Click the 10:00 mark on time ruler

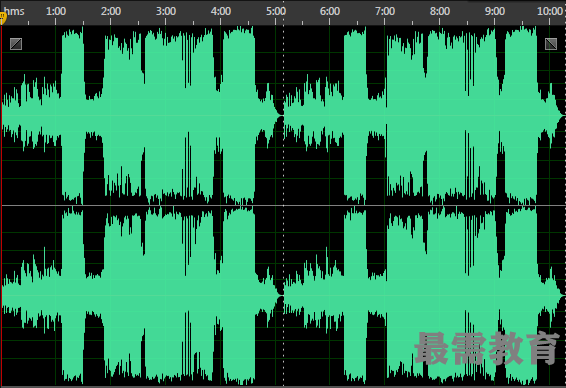tap(550, 11)
